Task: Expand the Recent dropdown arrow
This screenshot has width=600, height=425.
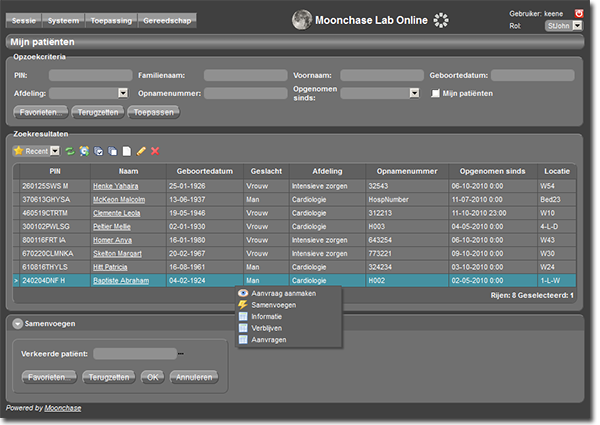Action: click(x=55, y=151)
